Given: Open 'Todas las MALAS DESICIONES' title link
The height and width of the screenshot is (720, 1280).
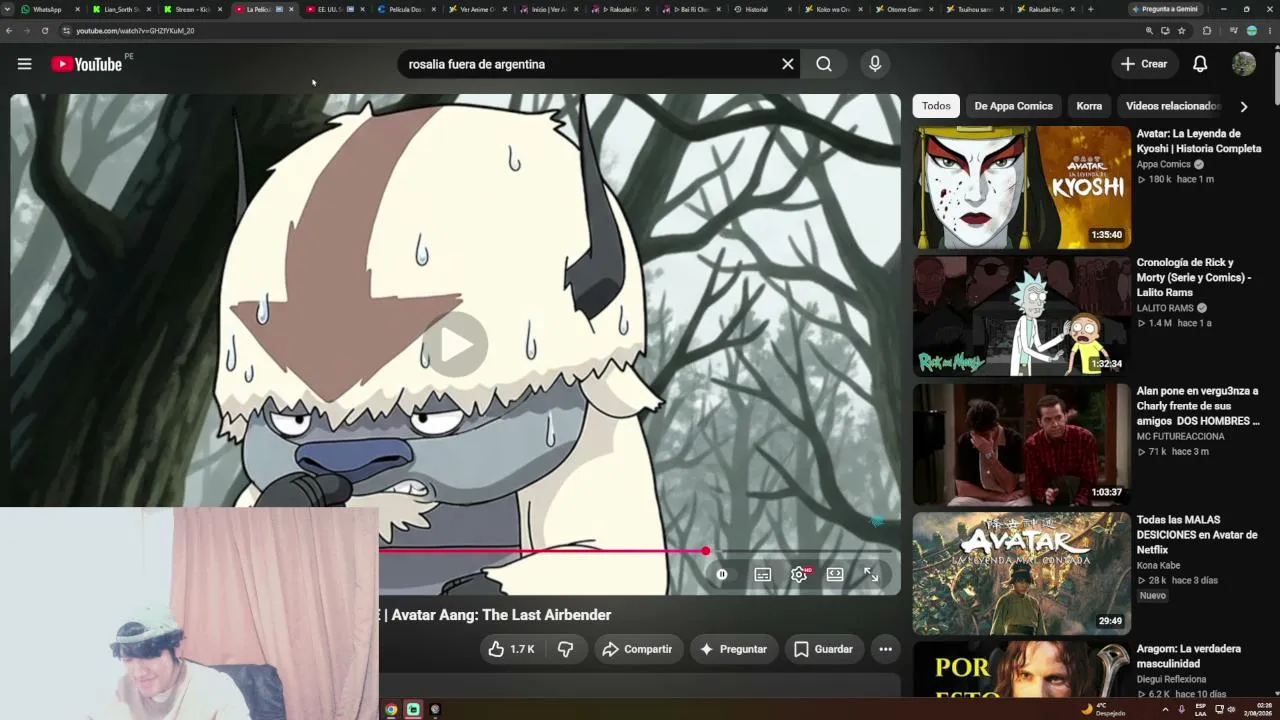Looking at the screenshot, I should click(1197, 535).
